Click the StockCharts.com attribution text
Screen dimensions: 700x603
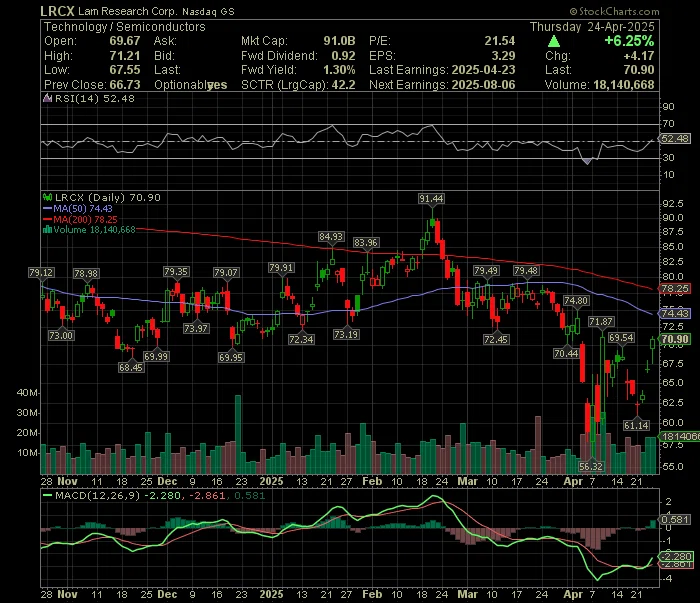coord(614,11)
